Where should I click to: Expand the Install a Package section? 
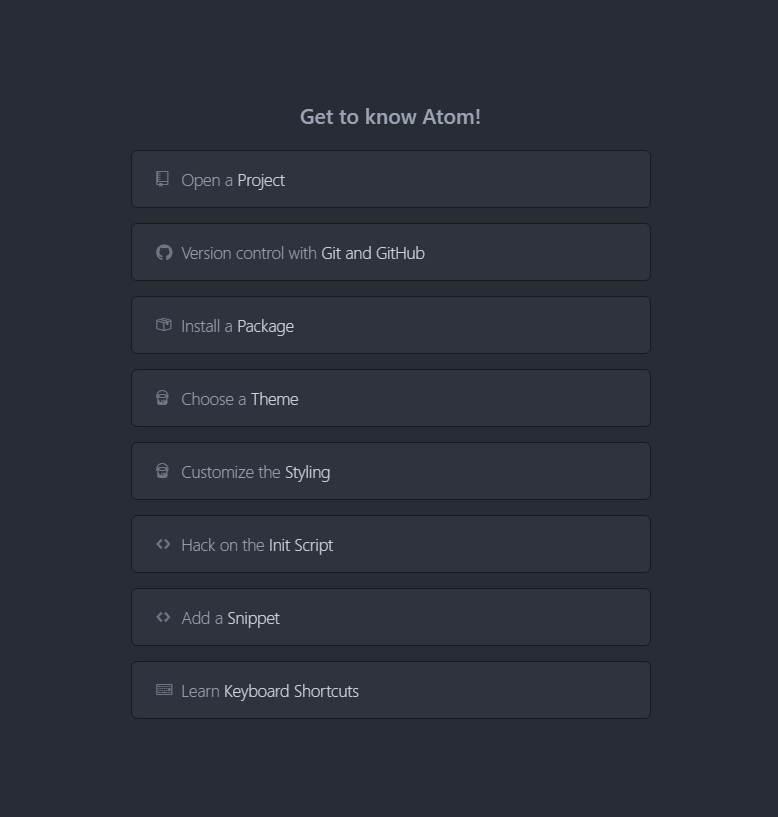coord(390,325)
